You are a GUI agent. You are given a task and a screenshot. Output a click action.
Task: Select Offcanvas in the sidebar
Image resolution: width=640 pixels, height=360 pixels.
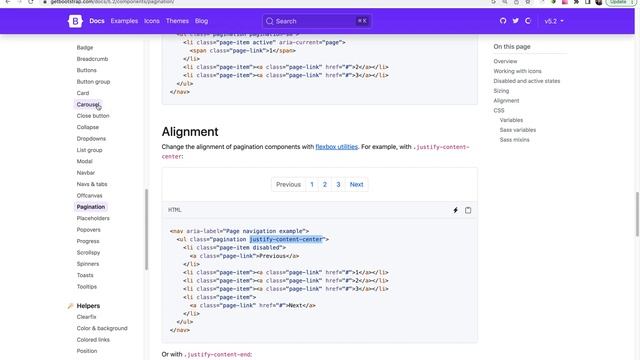pyautogui.click(x=89, y=196)
